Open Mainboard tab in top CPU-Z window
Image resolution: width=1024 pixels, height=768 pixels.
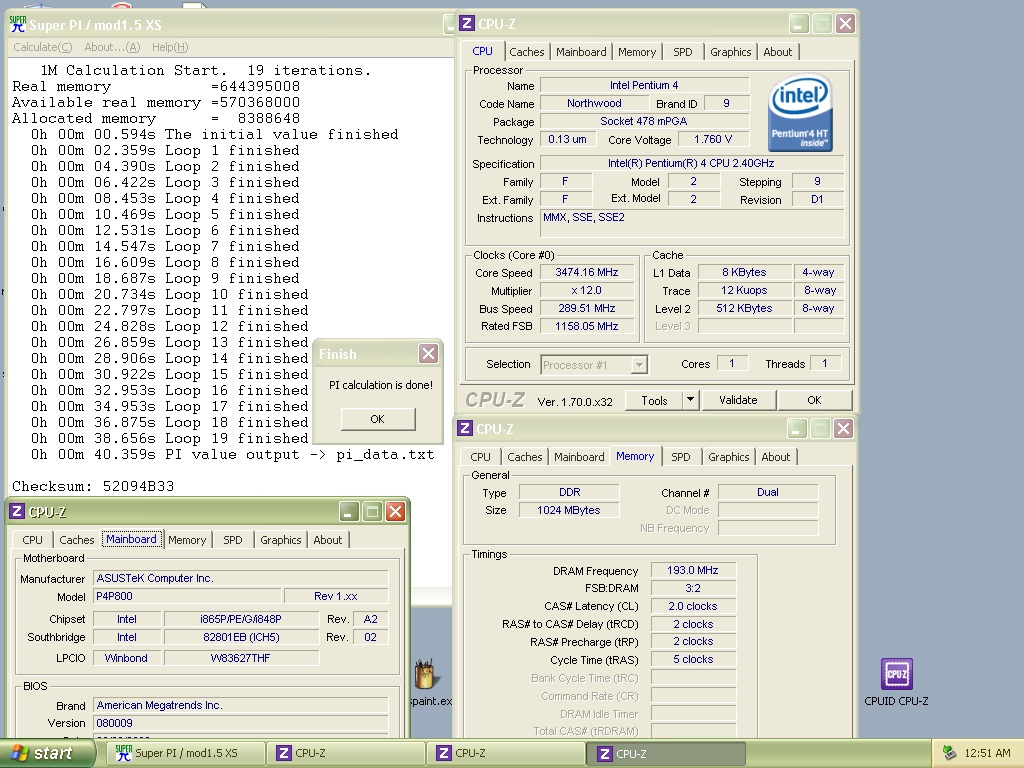(581, 52)
